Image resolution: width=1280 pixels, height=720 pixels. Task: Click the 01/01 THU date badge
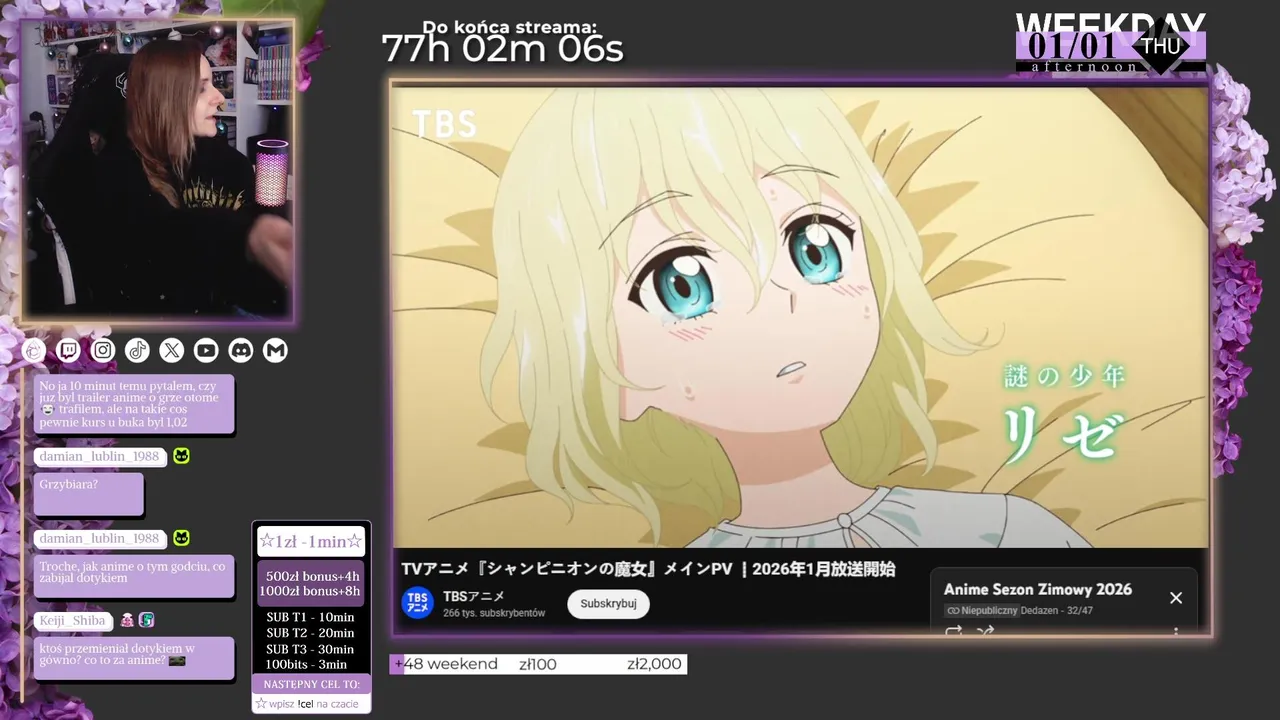point(1111,46)
